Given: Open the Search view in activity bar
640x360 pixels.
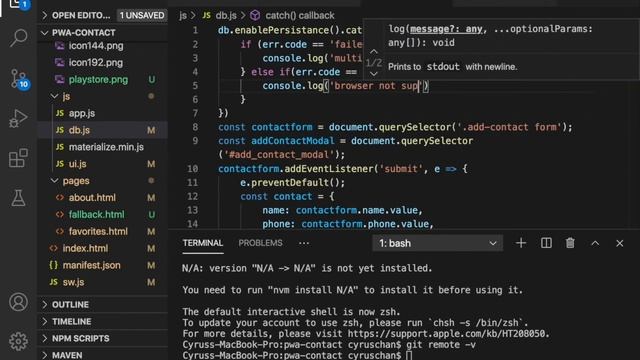Looking at the screenshot, I should tap(18, 38).
